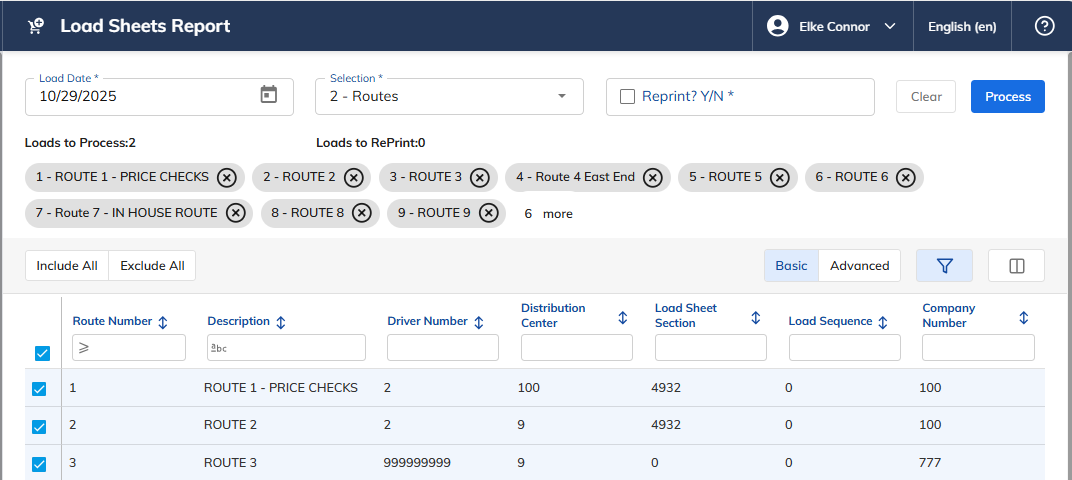Expand the 6 more routes chips
The image size is (1072, 480).
548,213
